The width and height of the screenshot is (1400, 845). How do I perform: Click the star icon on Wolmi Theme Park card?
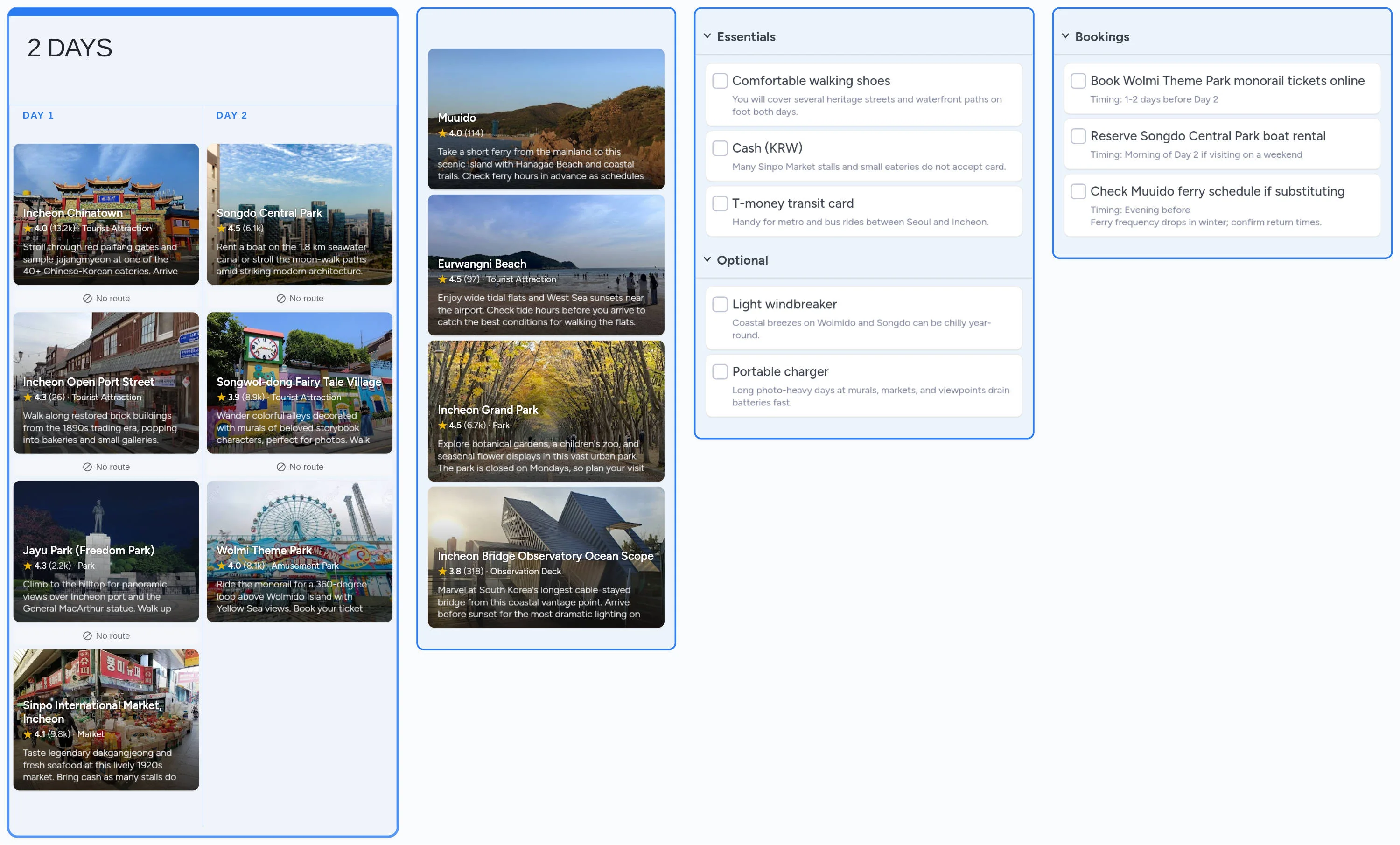click(x=221, y=566)
